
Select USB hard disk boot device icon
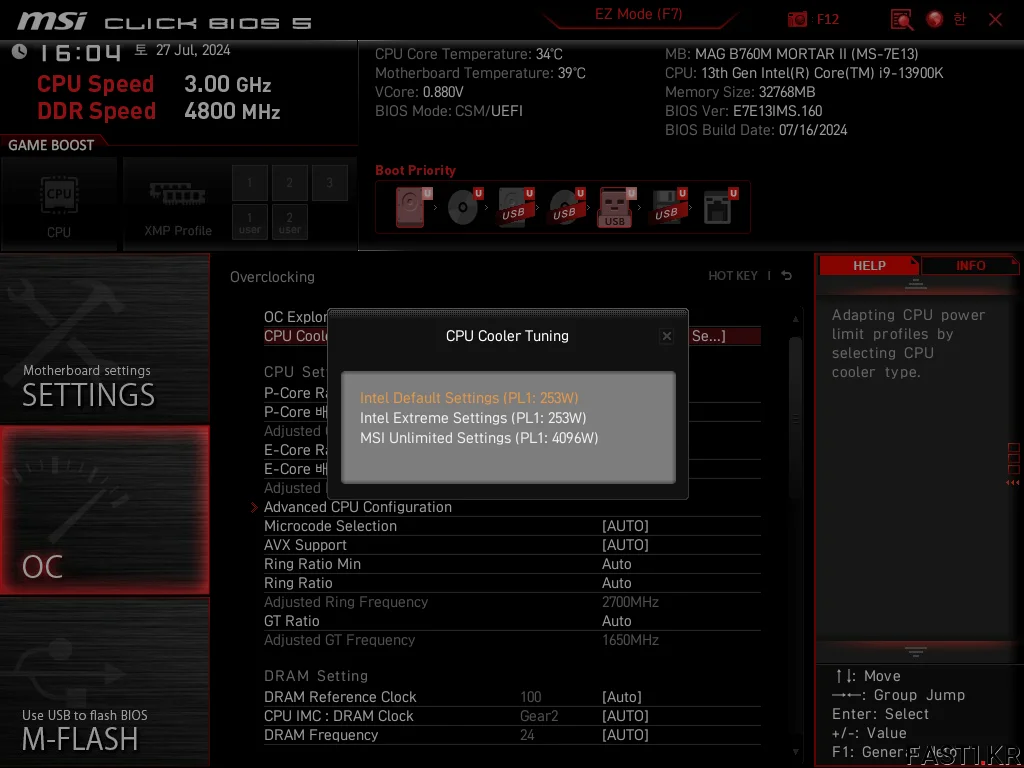pos(515,206)
